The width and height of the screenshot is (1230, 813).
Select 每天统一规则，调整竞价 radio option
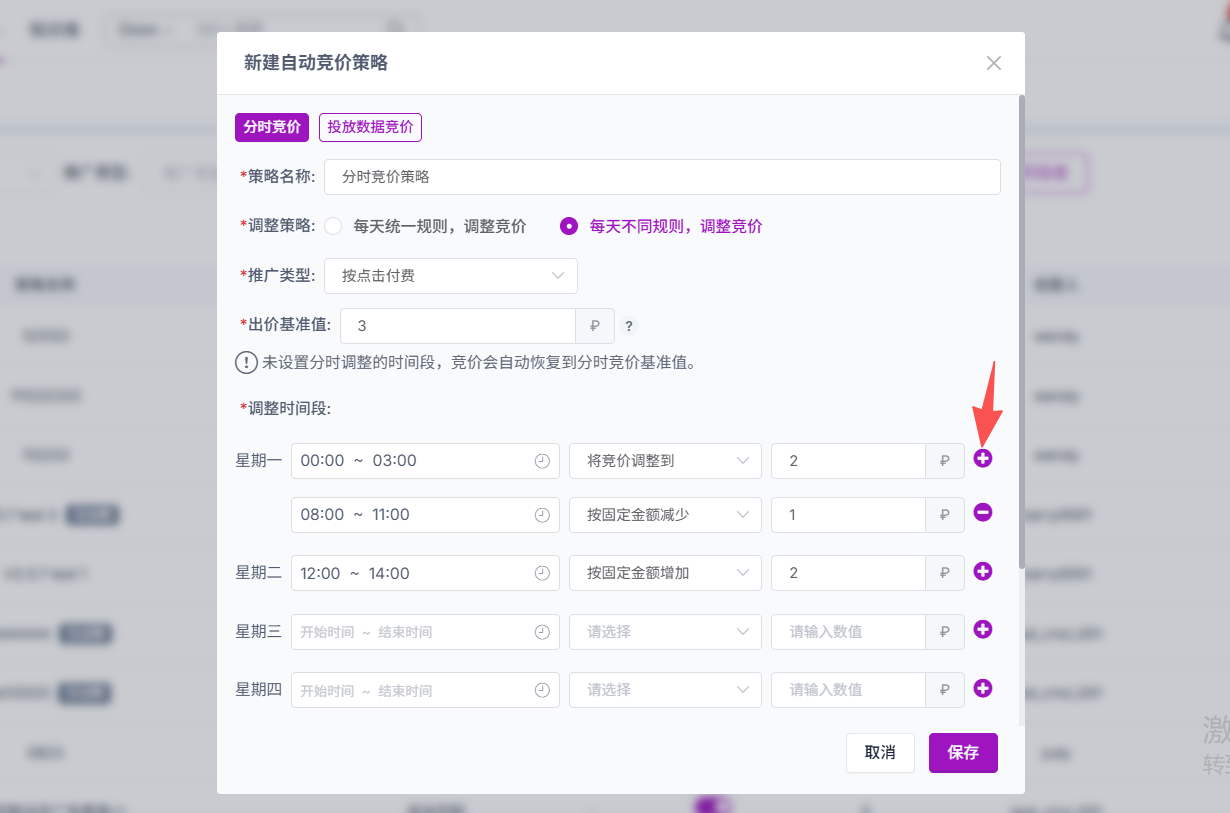[x=333, y=226]
